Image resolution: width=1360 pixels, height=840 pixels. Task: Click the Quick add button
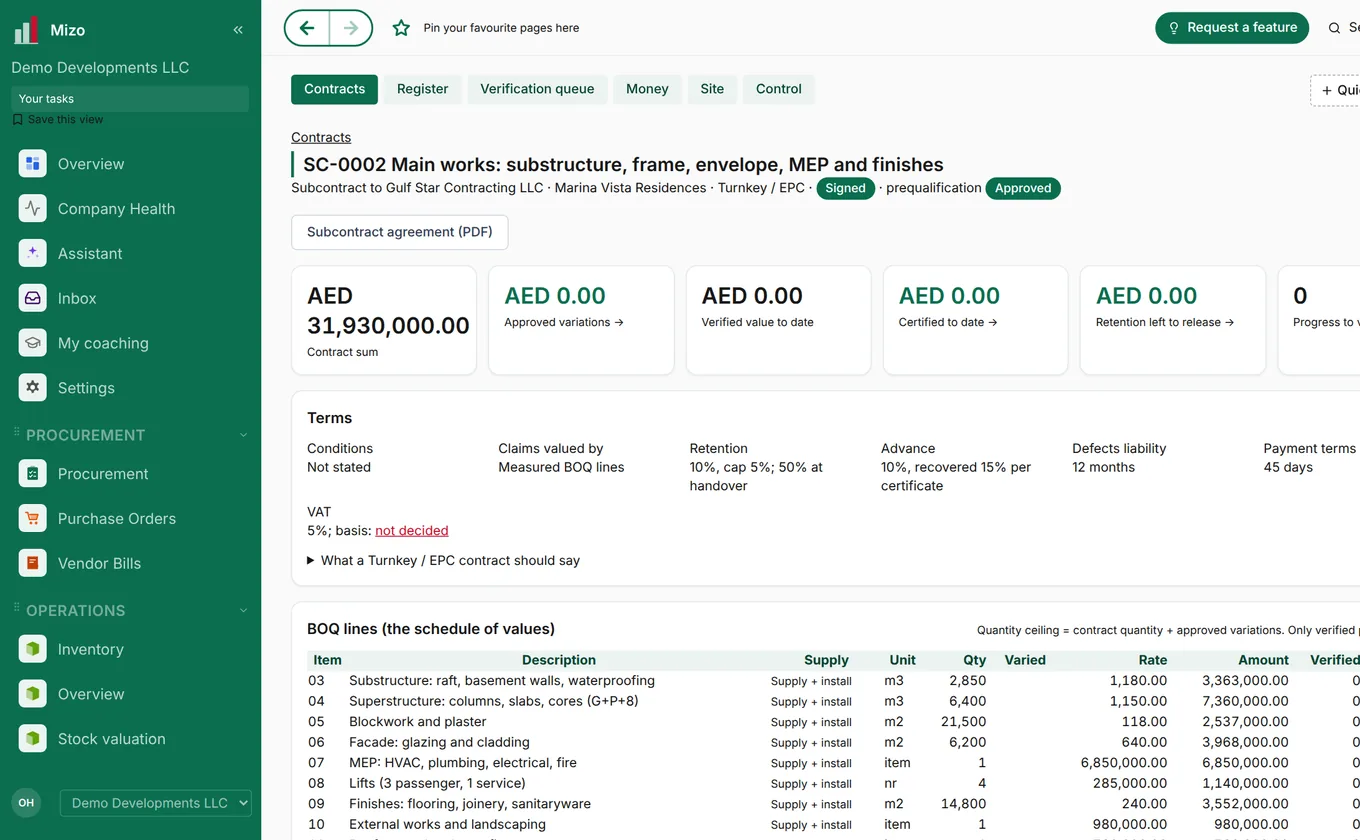(1336, 90)
